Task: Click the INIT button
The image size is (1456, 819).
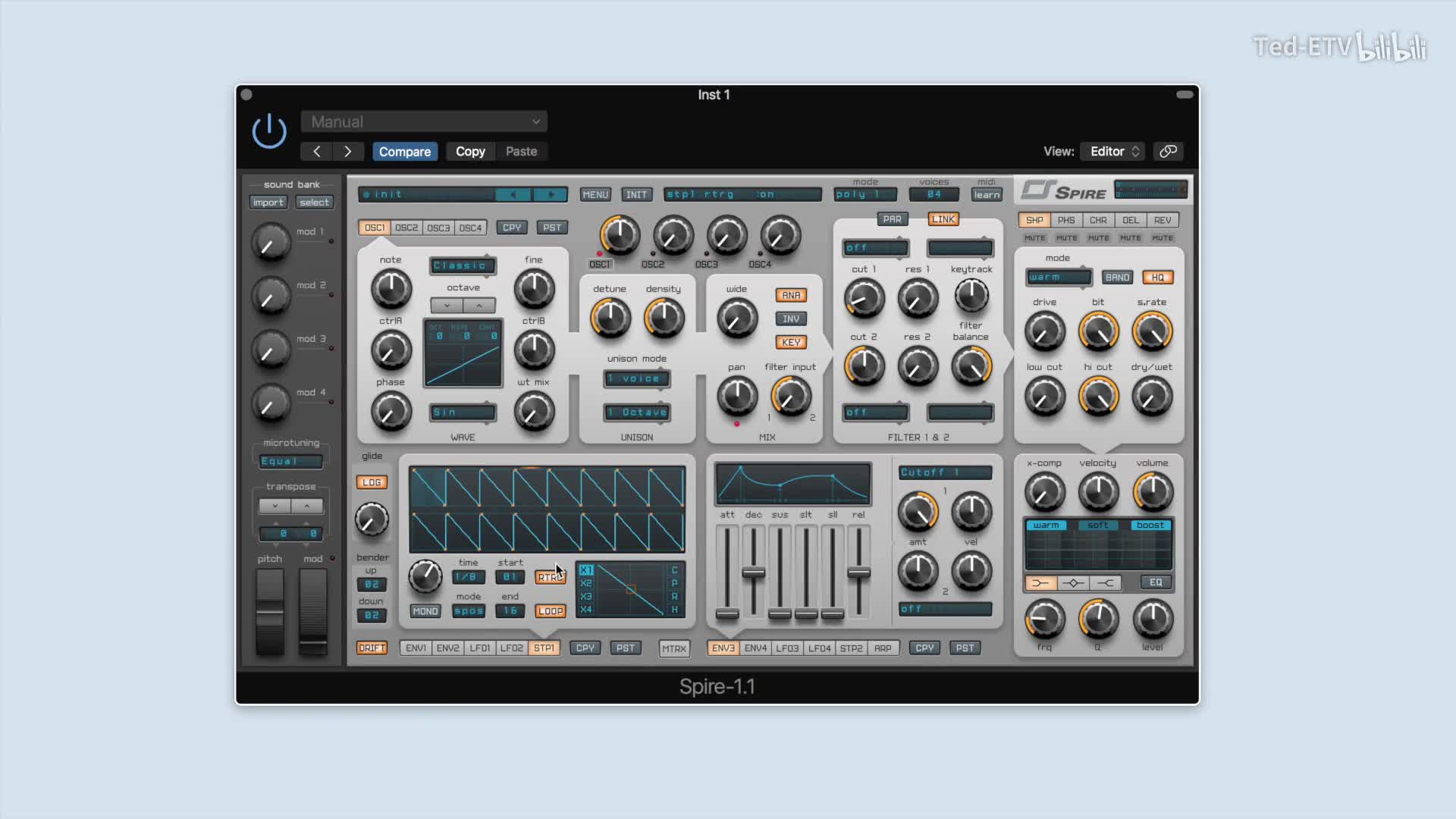Action: pos(636,195)
